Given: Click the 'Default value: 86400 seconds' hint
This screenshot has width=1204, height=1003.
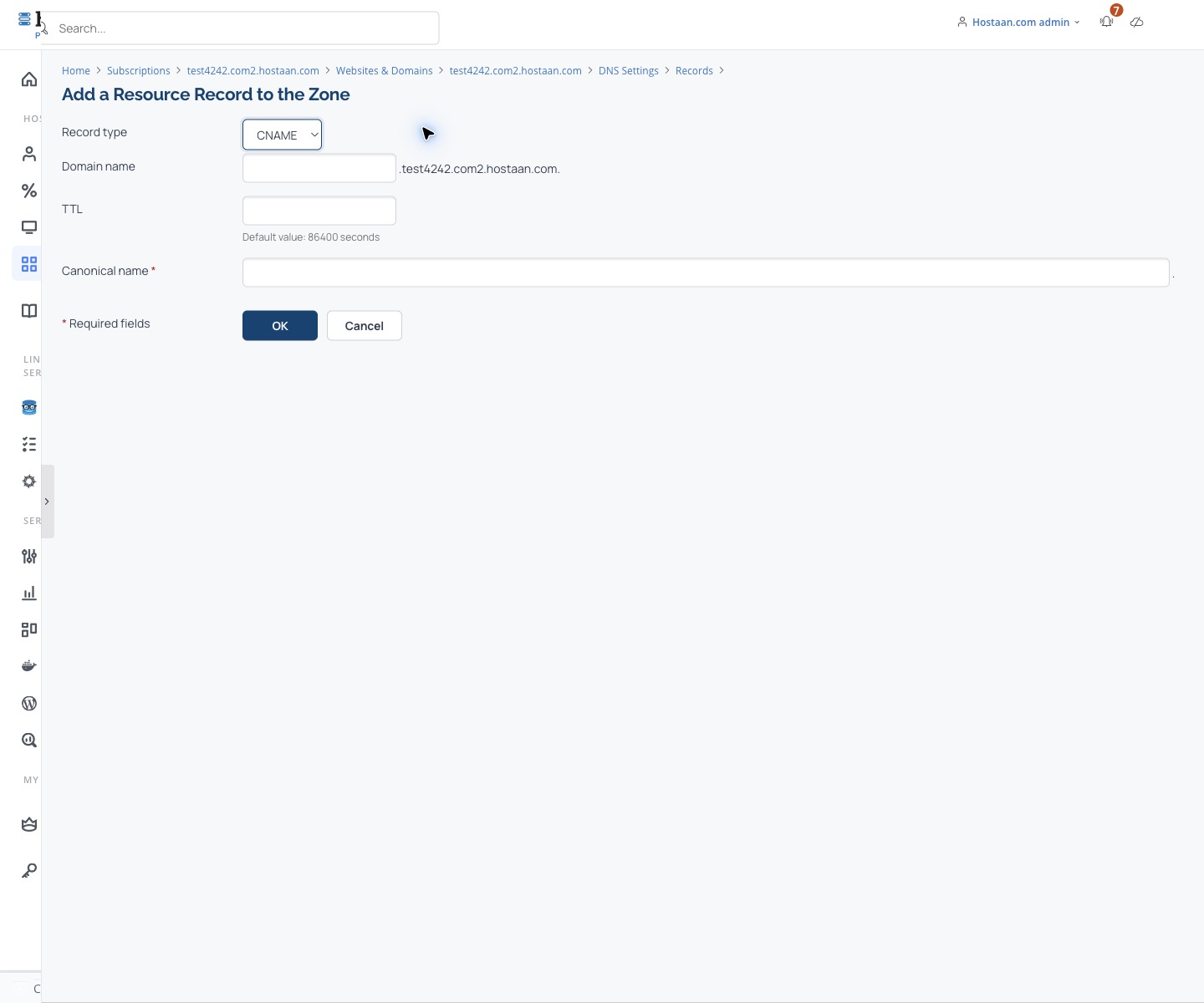Looking at the screenshot, I should 311,237.
